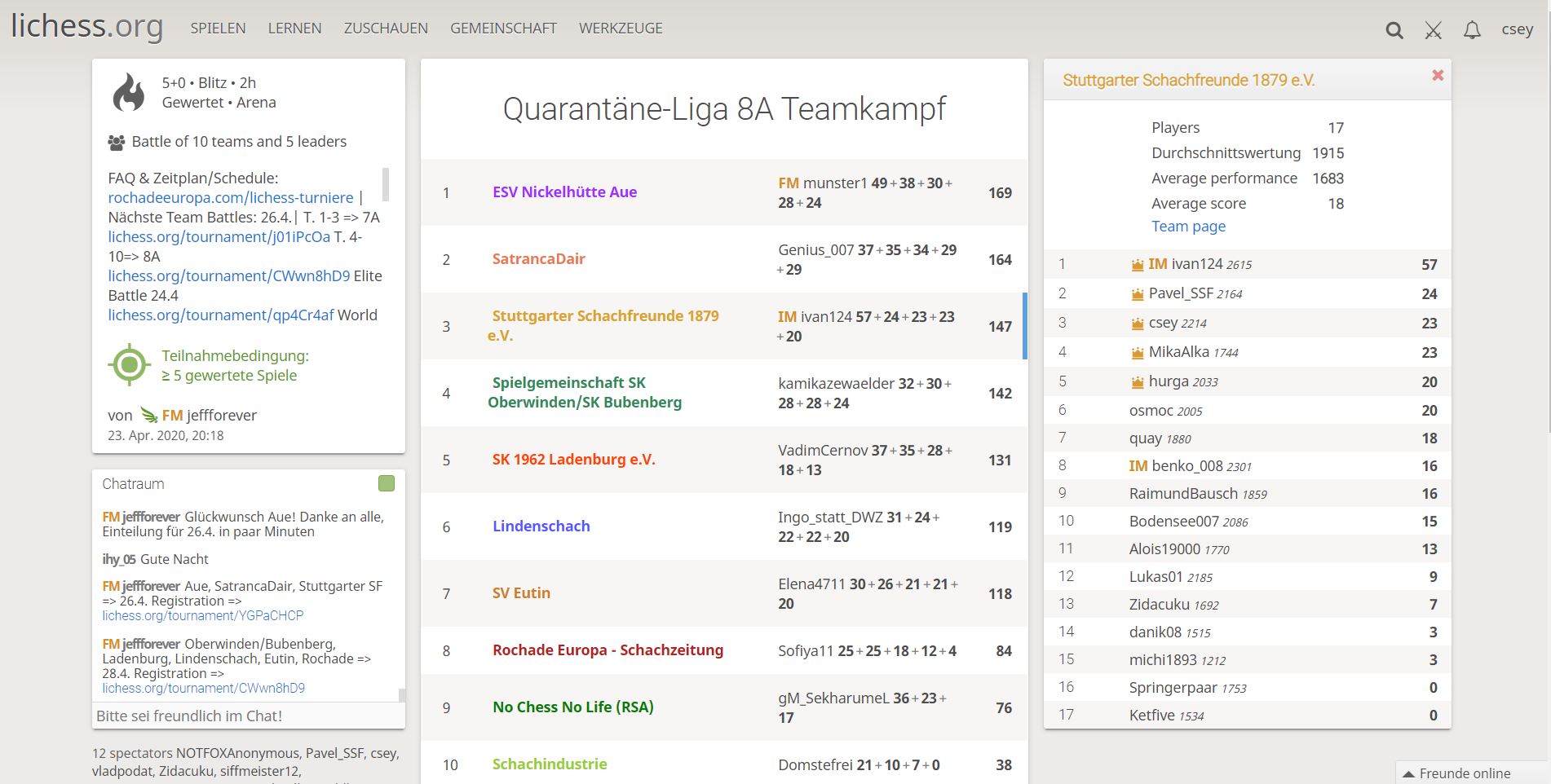
Task: Open rochadeeuropa.com/lichess-turniere link
Action: pyautogui.click(x=231, y=197)
